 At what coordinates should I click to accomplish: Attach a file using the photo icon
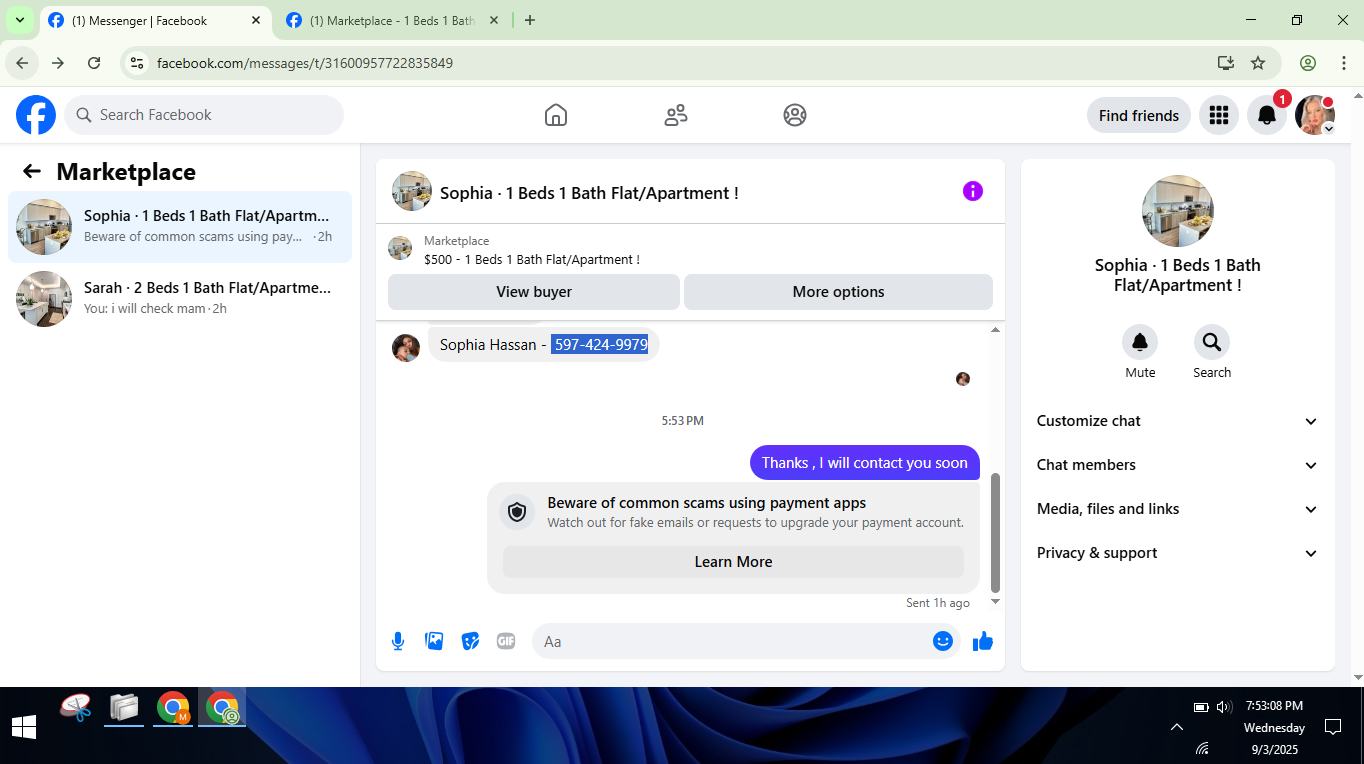[434, 641]
